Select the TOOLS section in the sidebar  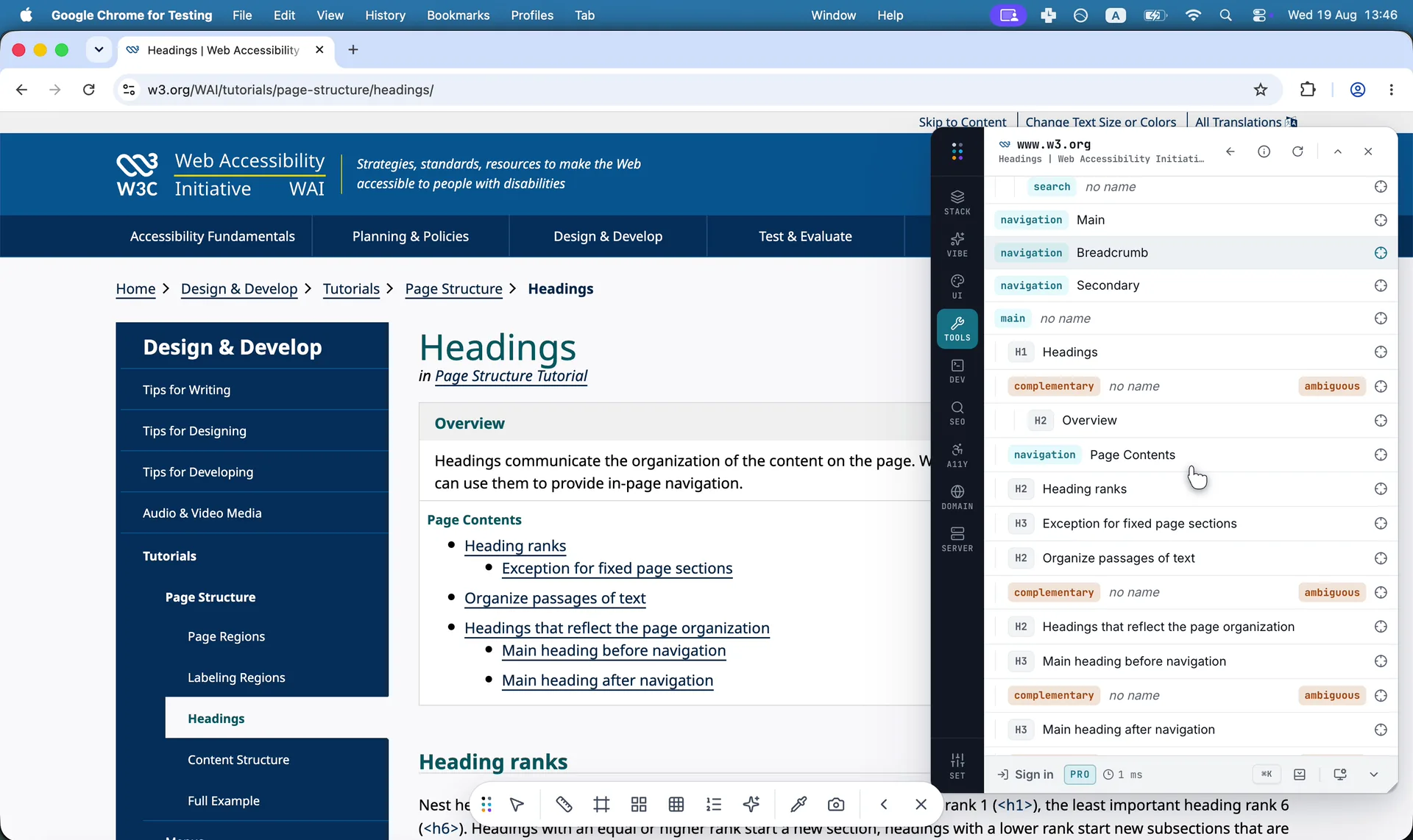957,328
